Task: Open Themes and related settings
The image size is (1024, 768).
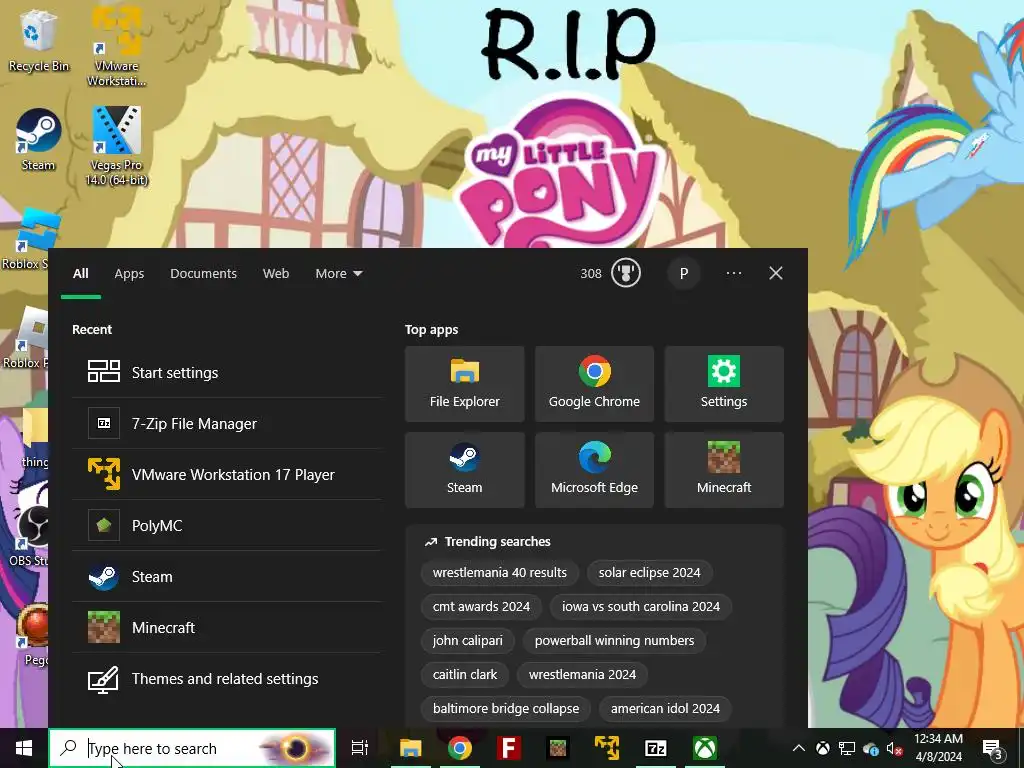Action: point(226,678)
